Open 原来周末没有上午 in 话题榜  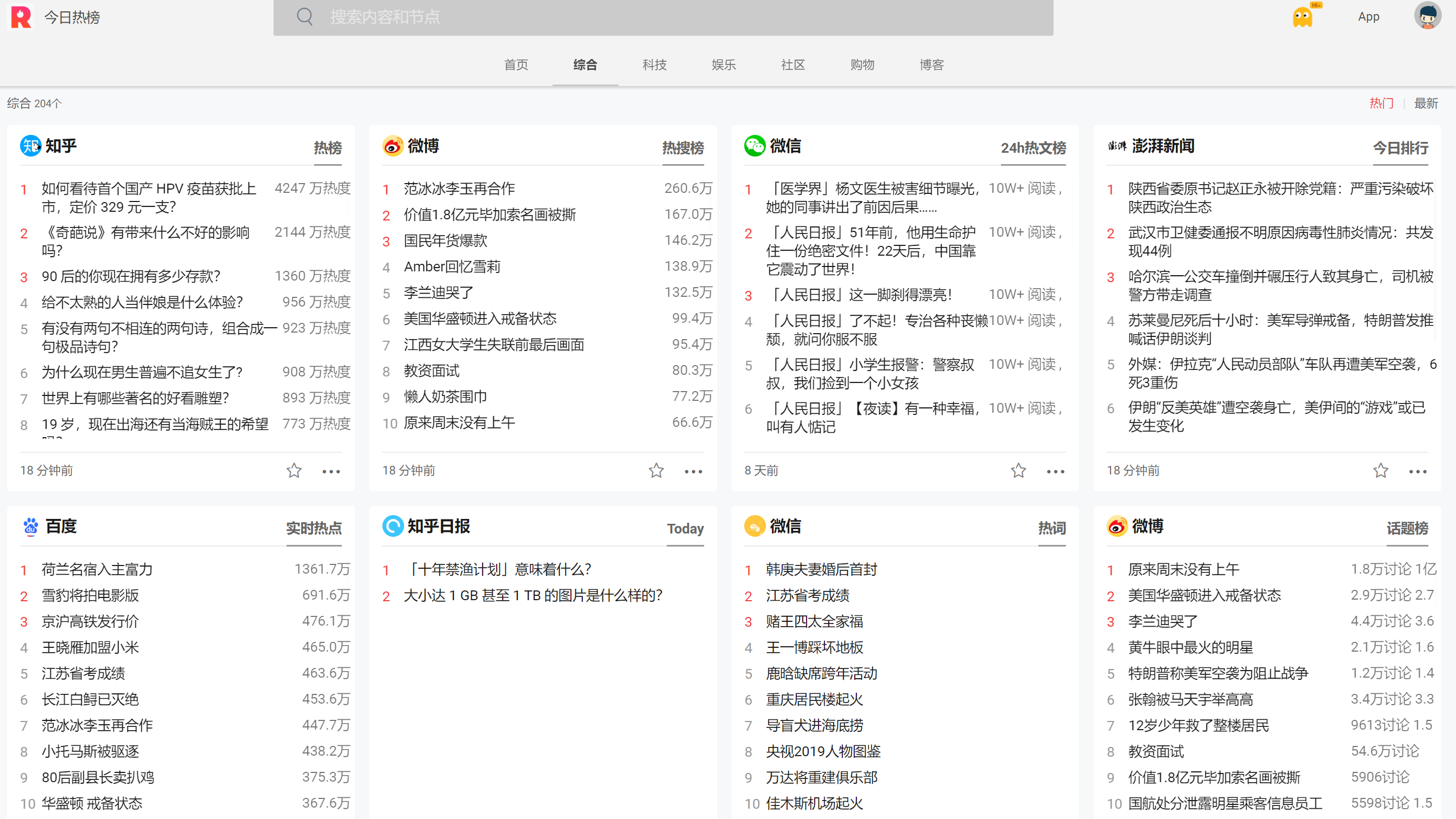(x=1184, y=570)
